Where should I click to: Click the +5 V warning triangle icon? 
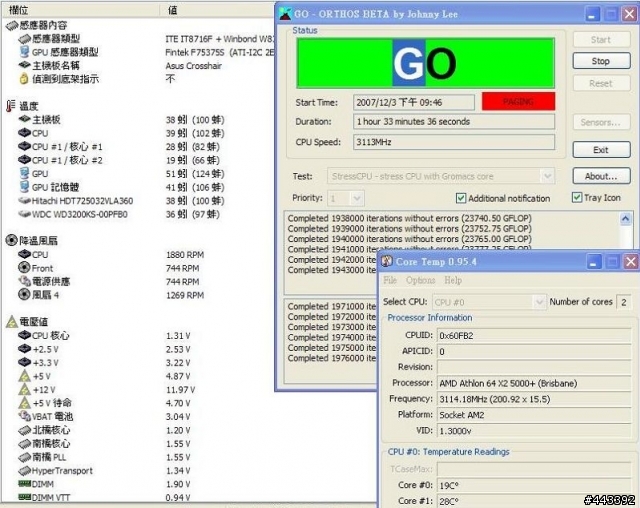[x=24, y=376]
